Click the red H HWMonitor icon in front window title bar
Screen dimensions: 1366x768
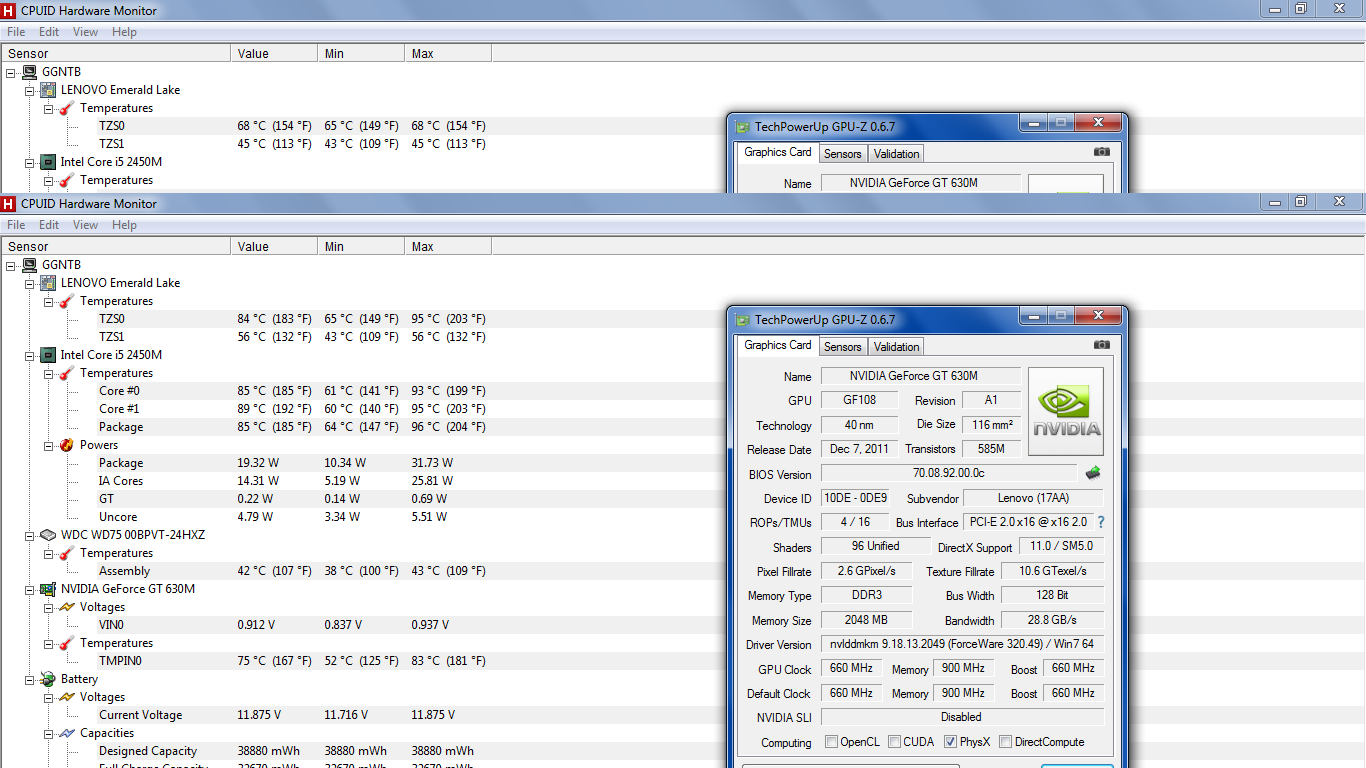pos(9,203)
